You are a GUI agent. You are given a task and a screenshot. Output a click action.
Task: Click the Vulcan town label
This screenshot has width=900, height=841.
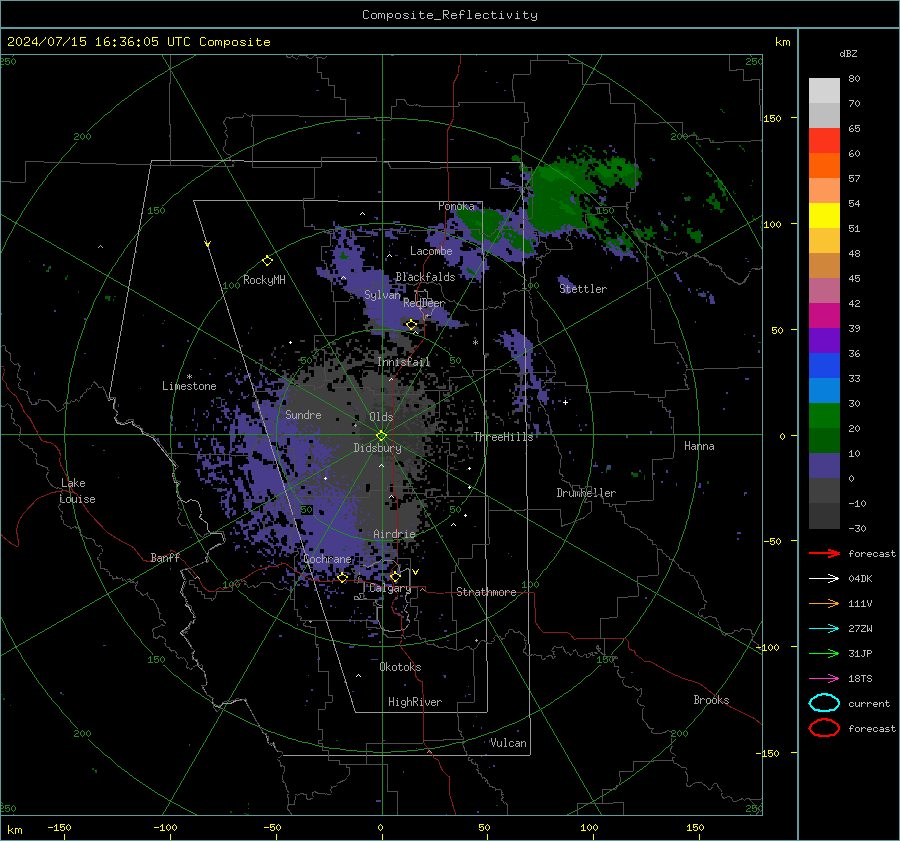pyautogui.click(x=508, y=743)
